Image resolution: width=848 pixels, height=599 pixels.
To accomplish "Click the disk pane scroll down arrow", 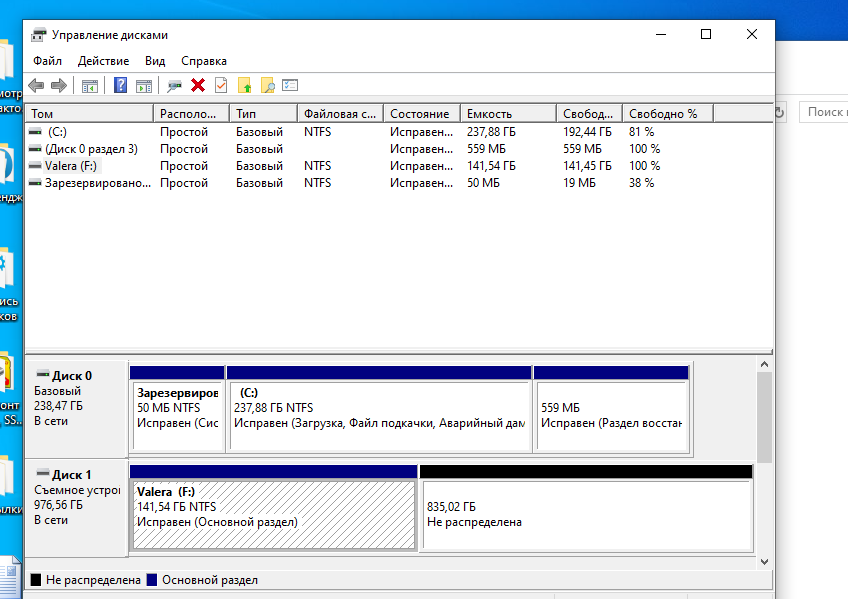I will (764, 562).
